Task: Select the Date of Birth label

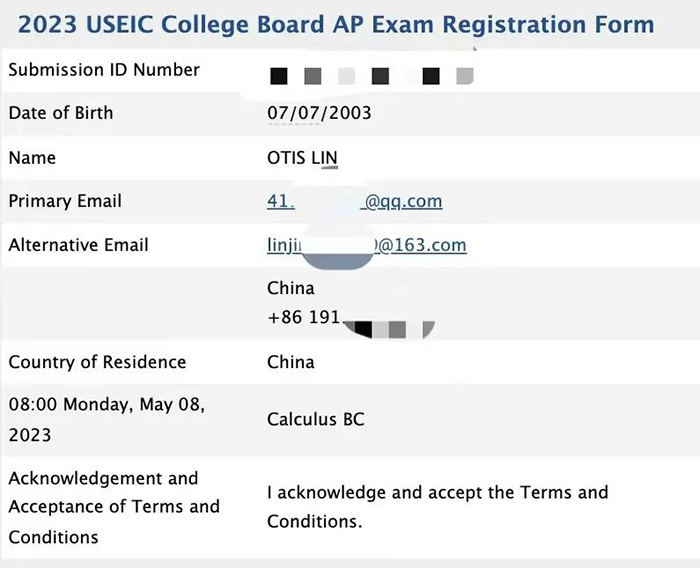Action: 61,113
